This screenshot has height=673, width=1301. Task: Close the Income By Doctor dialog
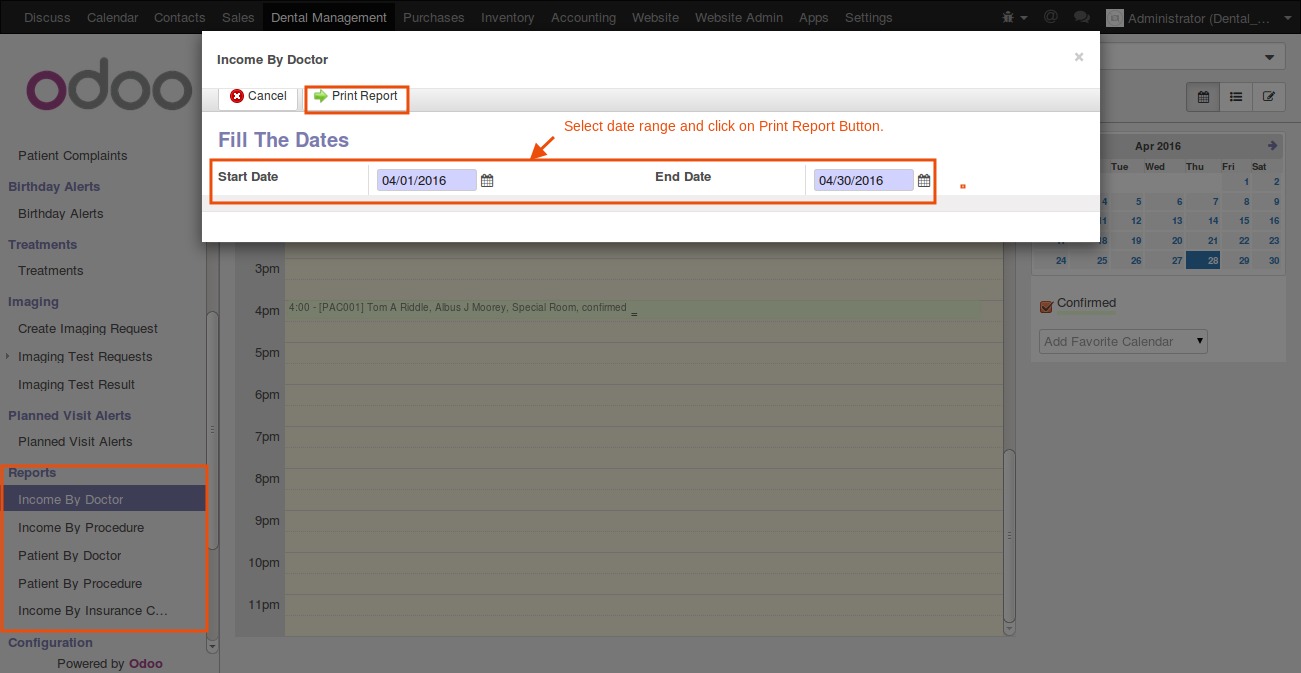(1078, 58)
